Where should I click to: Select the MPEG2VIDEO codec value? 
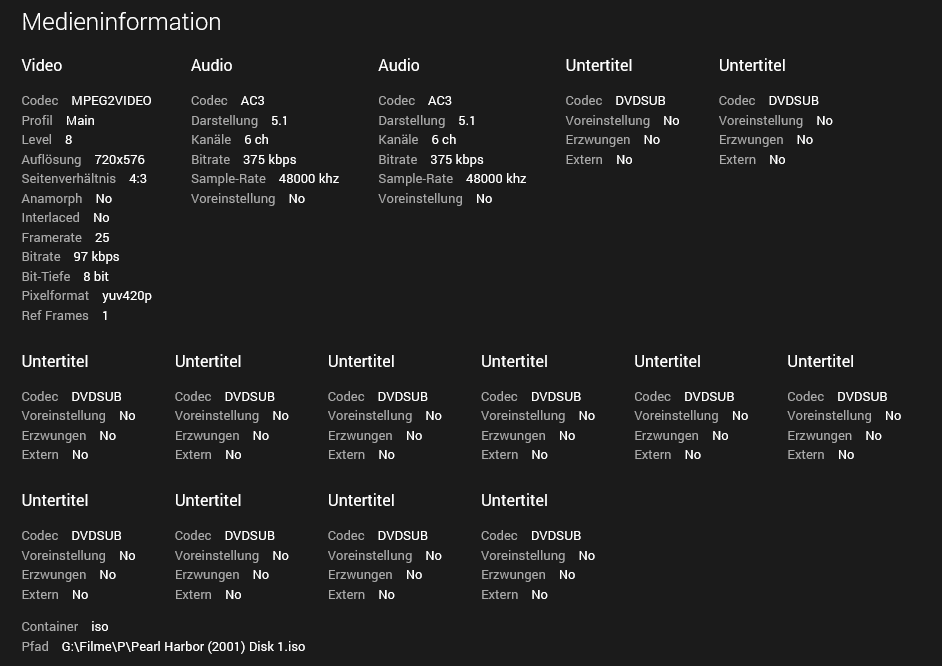111,101
